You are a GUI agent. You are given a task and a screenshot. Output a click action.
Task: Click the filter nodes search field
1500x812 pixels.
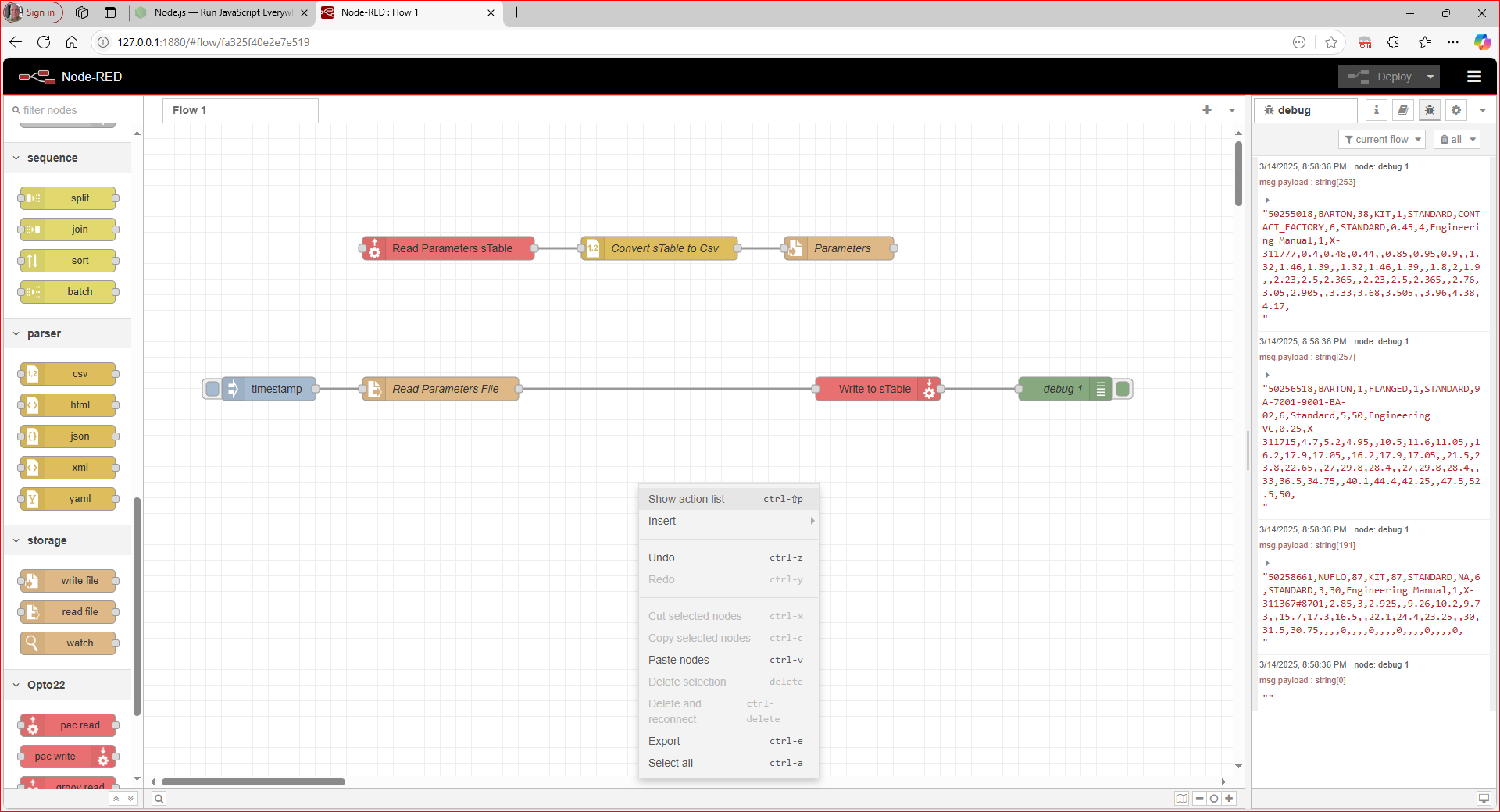[x=74, y=110]
